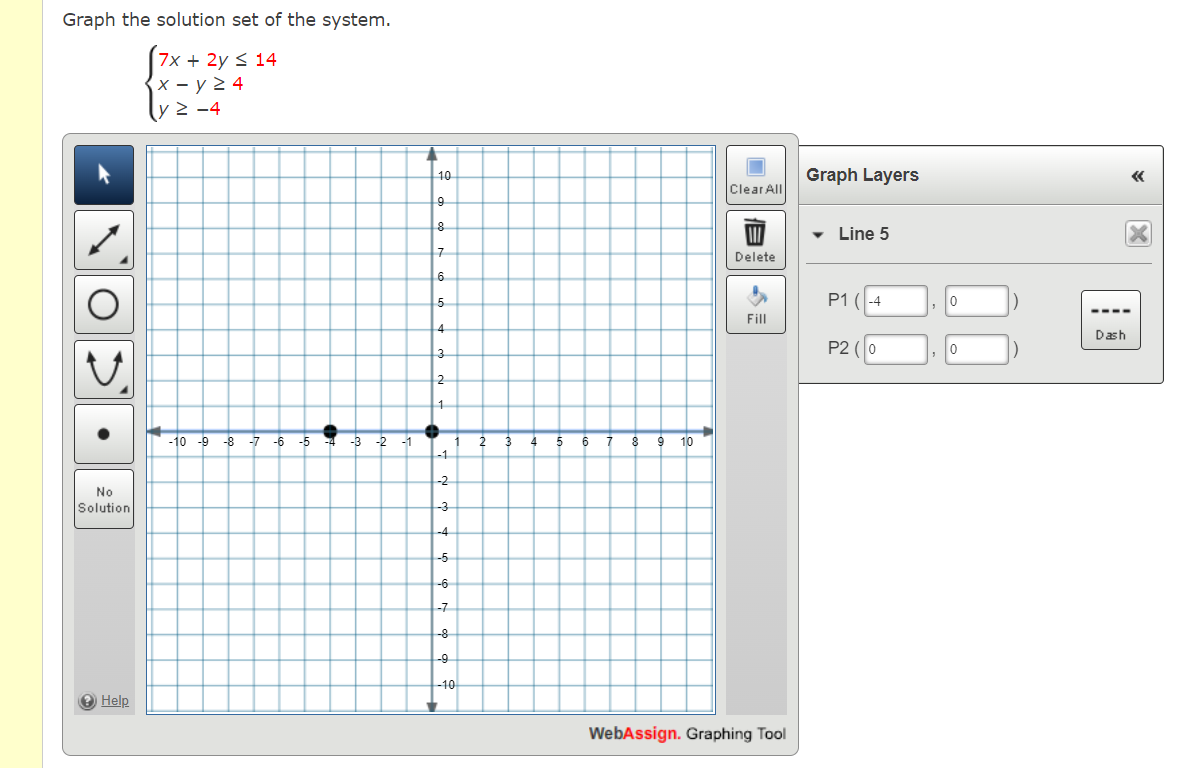Image resolution: width=1189 pixels, height=768 pixels.
Task: Toggle Dash line style
Action: tap(1110, 320)
